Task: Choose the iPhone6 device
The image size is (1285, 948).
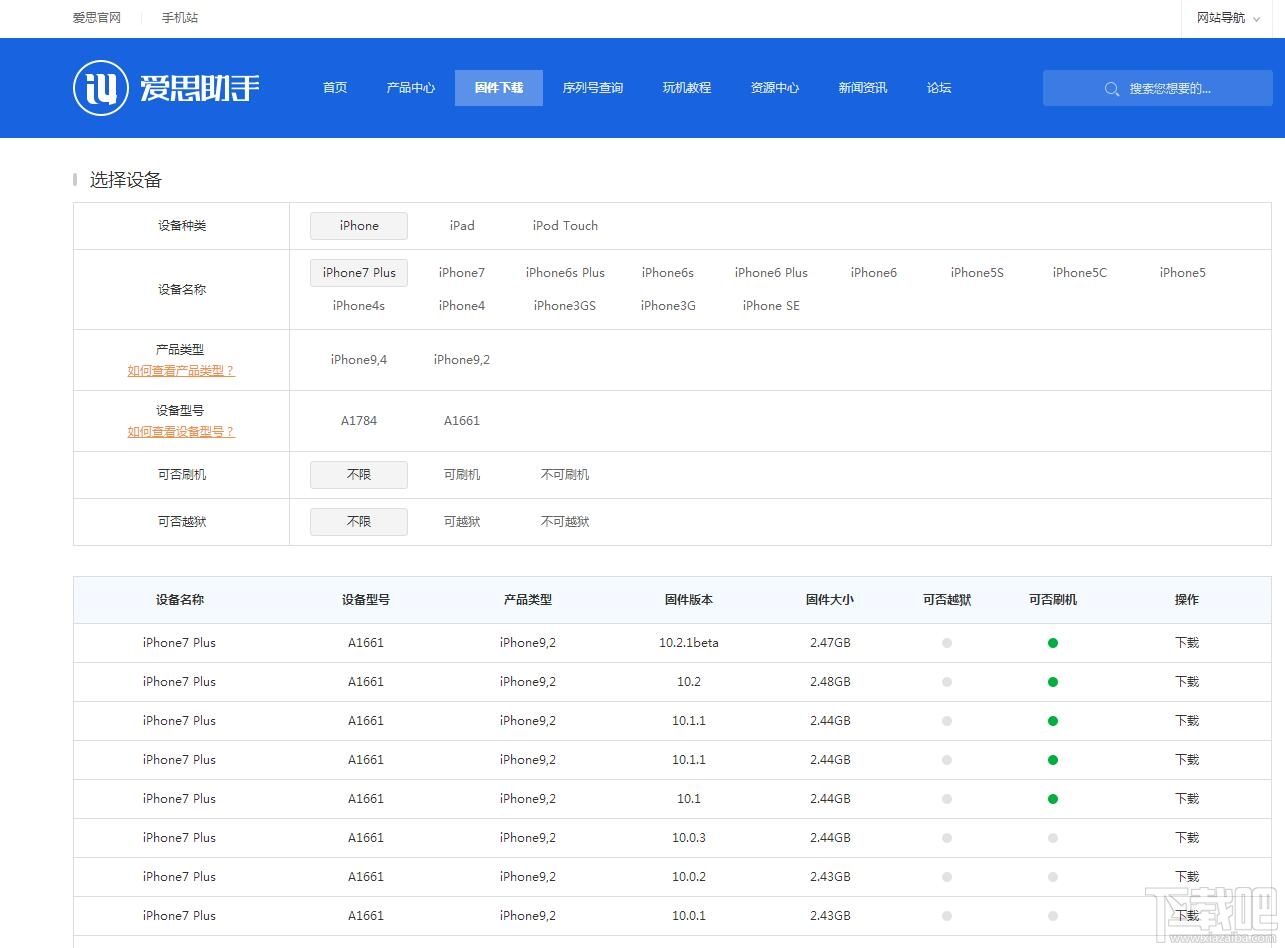Action: (x=874, y=273)
